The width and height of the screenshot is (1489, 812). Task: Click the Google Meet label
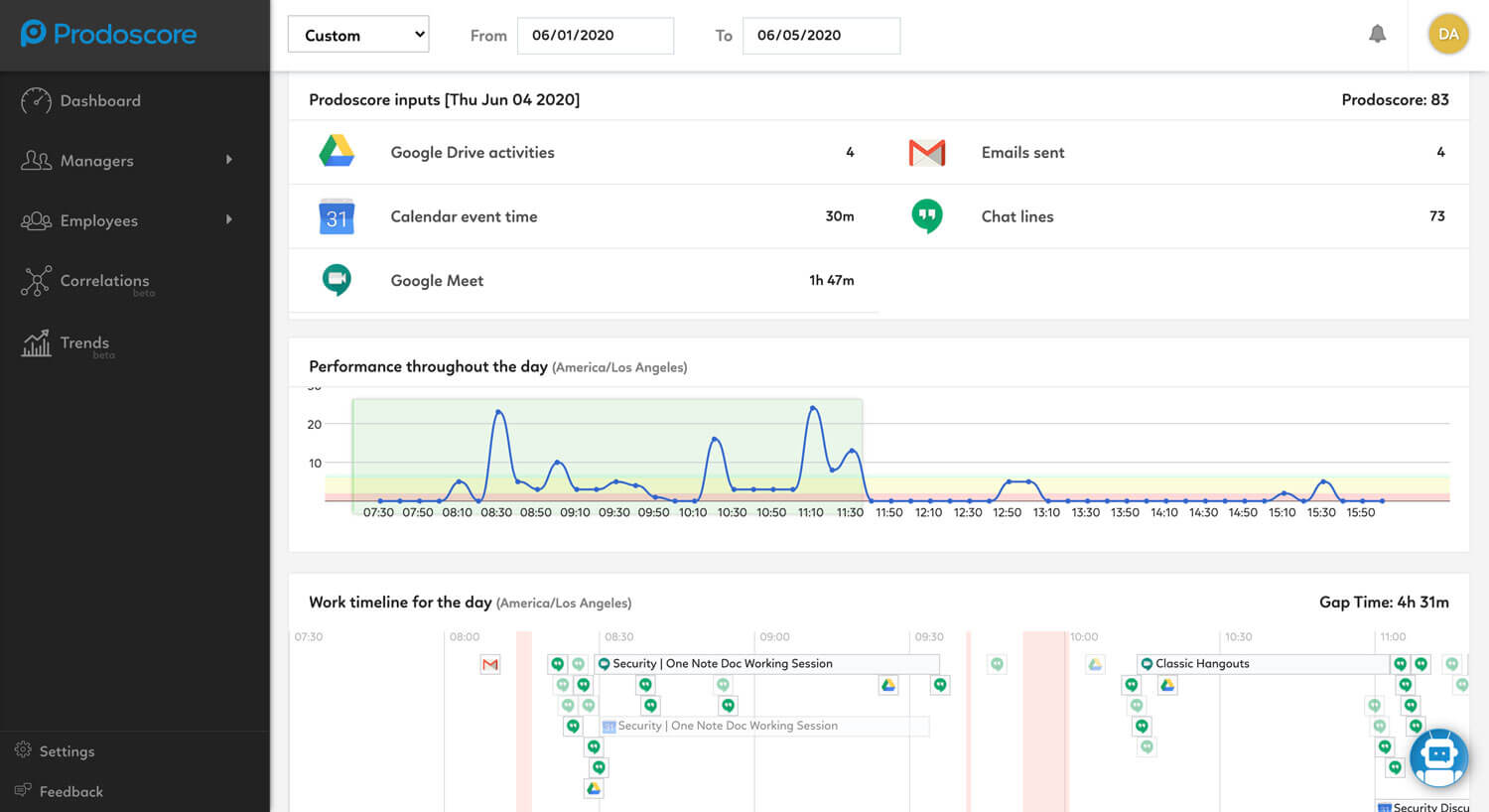(x=437, y=281)
